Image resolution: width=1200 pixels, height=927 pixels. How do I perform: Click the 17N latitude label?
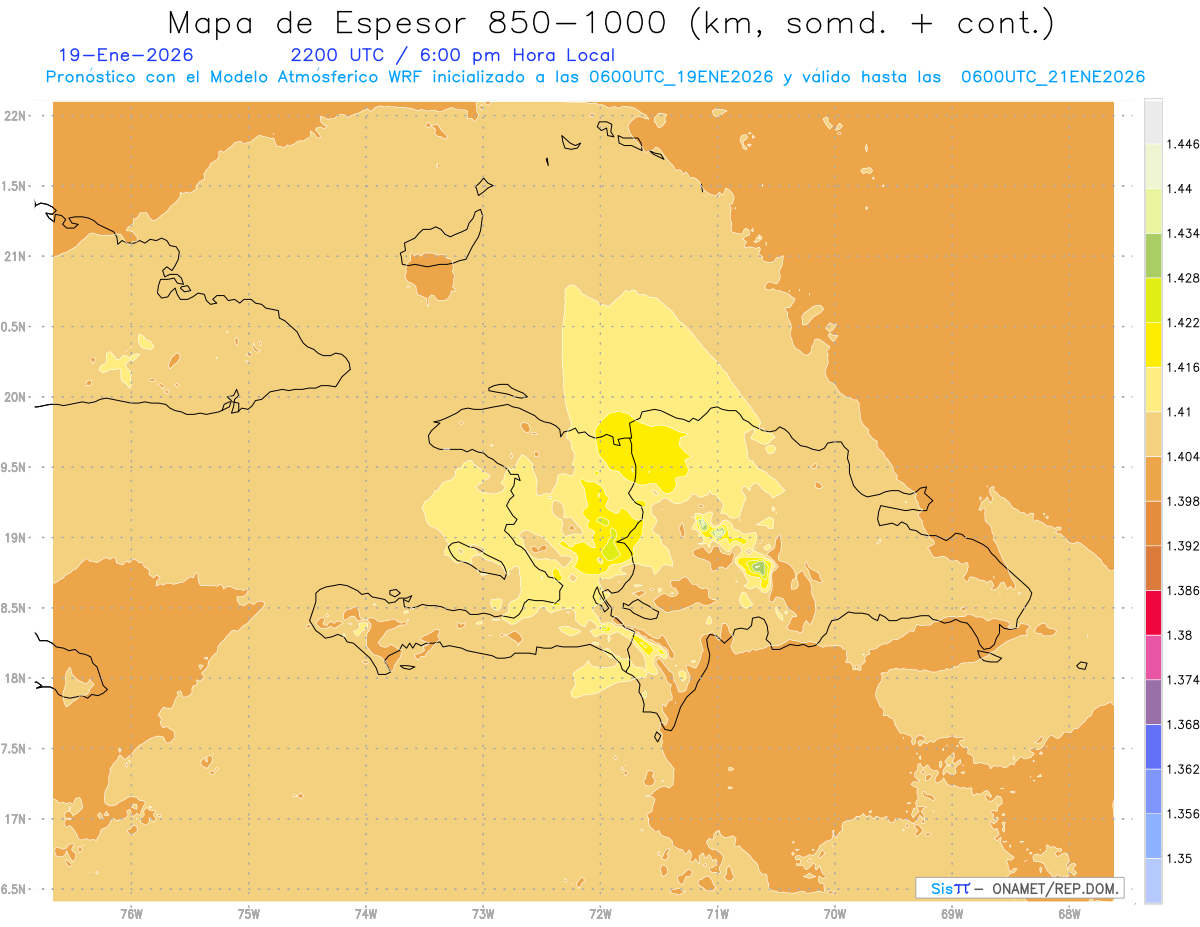pyautogui.click(x=14, y=819)
